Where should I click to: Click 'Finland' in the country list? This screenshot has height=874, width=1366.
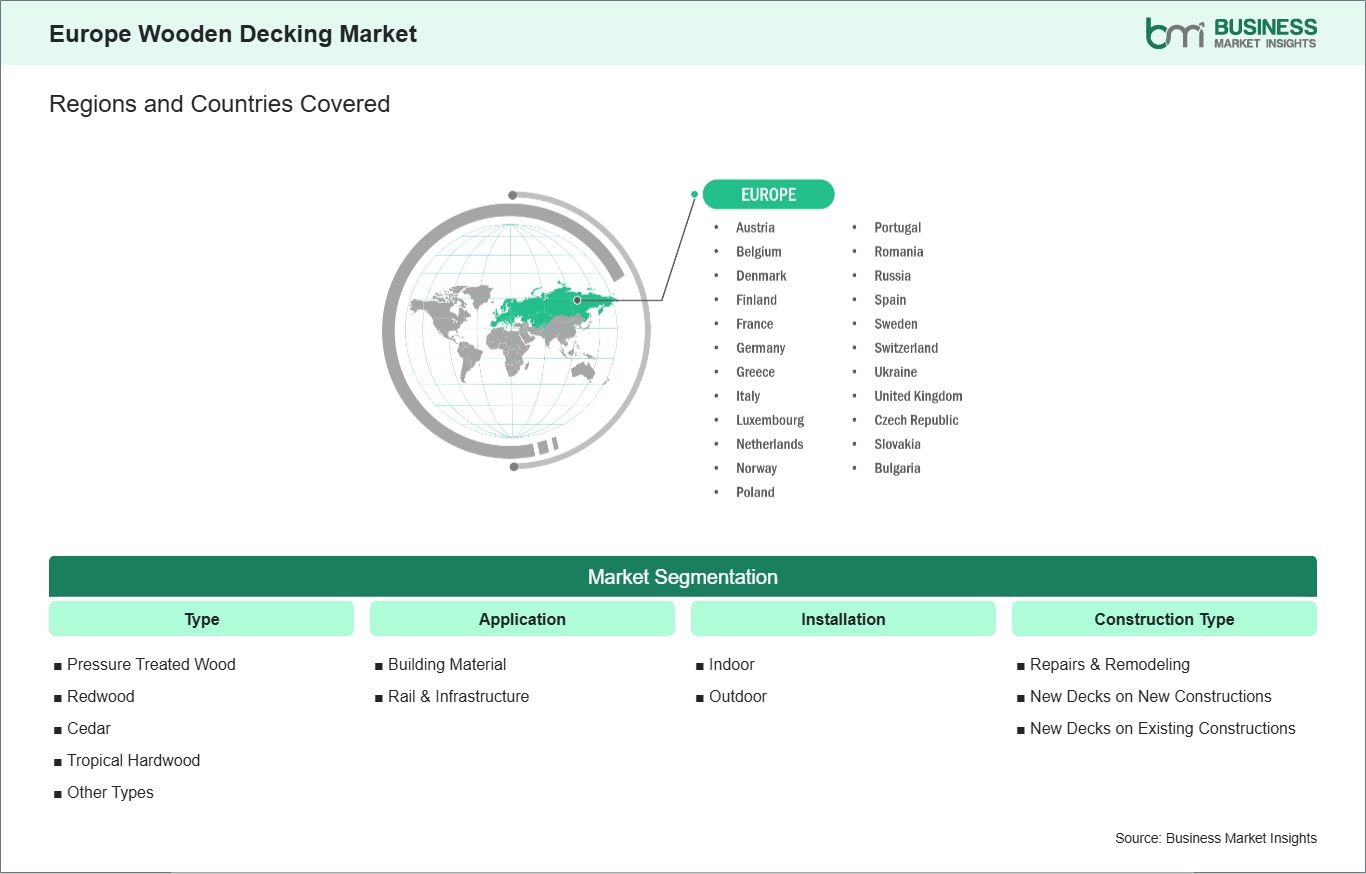pyautogui.click(x=756, y=300)
